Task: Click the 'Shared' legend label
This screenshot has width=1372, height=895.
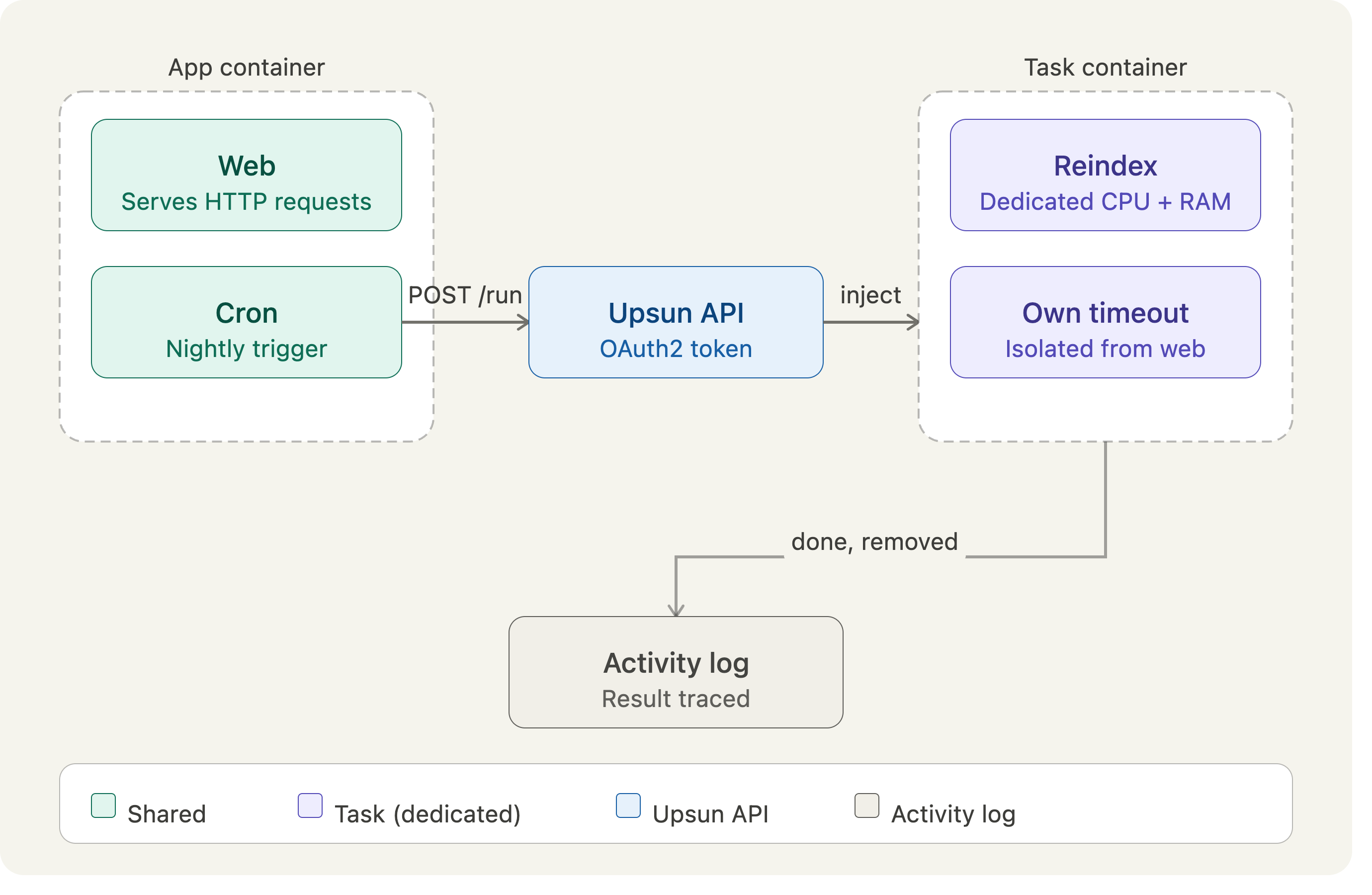Action: coord(167,814)
